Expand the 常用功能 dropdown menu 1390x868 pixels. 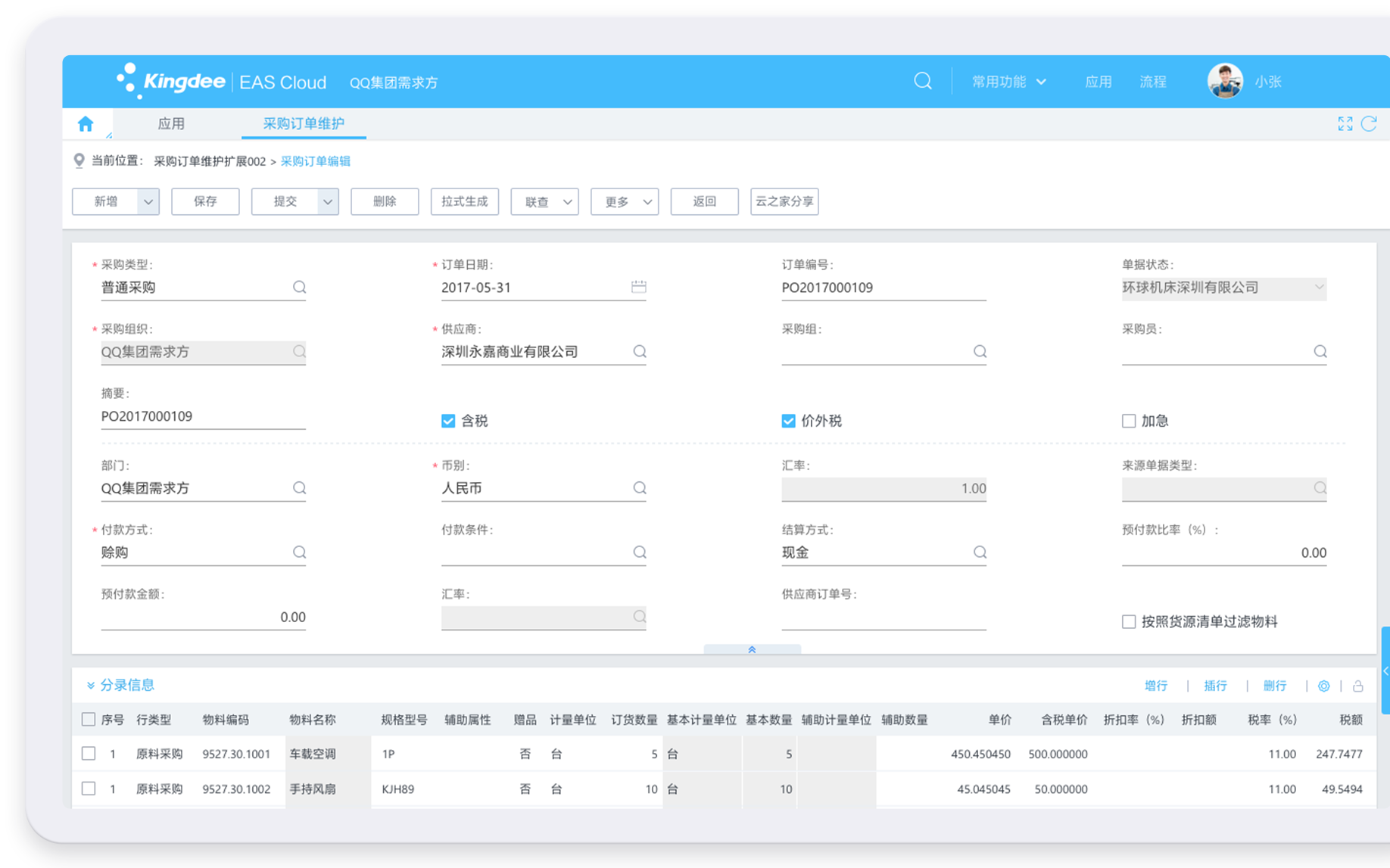pos(1008,82)
